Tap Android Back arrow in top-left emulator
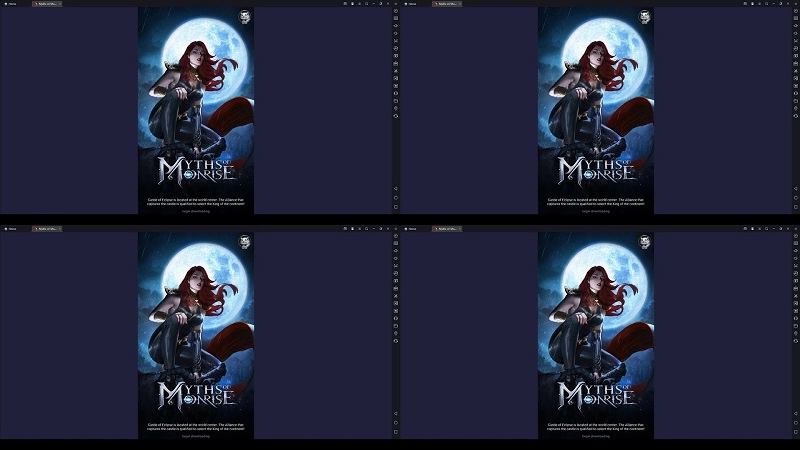The height and width of the screenshot is (450, 800). (396, 189)
